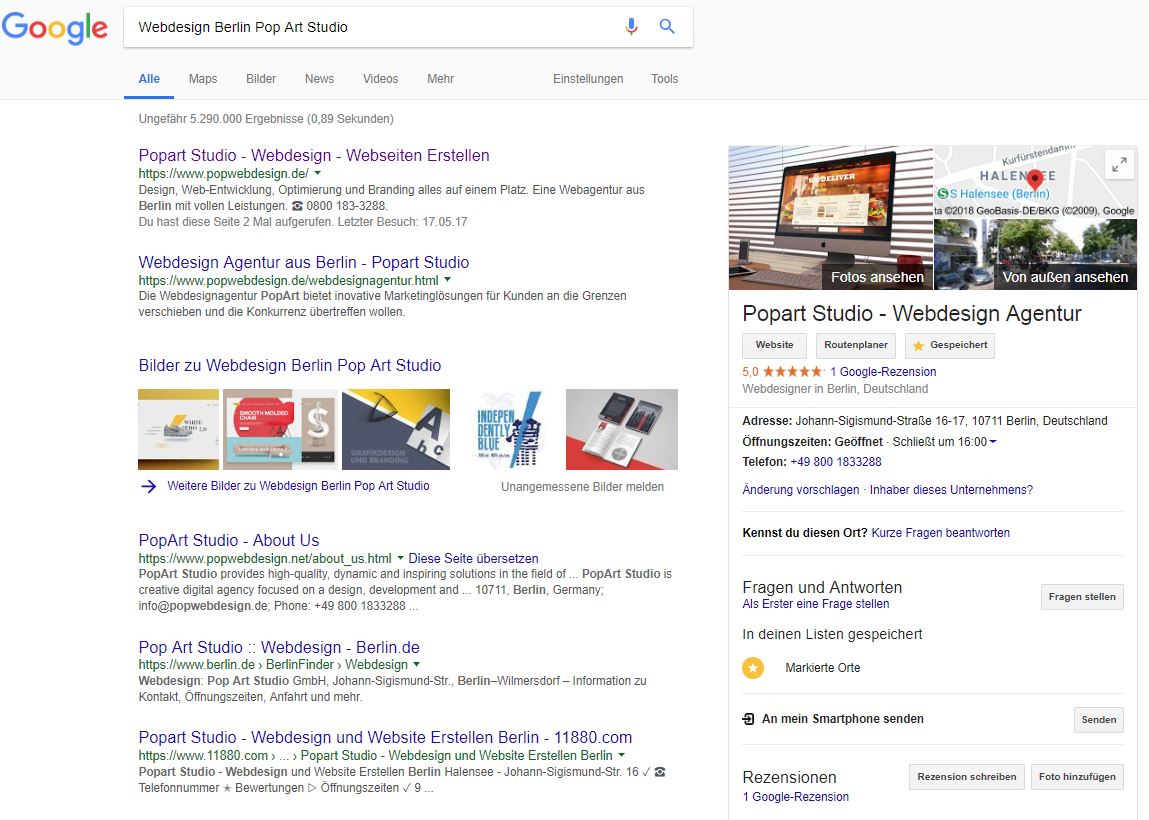Click the arrow icon beside Weitere Bilder

[149, 487]
